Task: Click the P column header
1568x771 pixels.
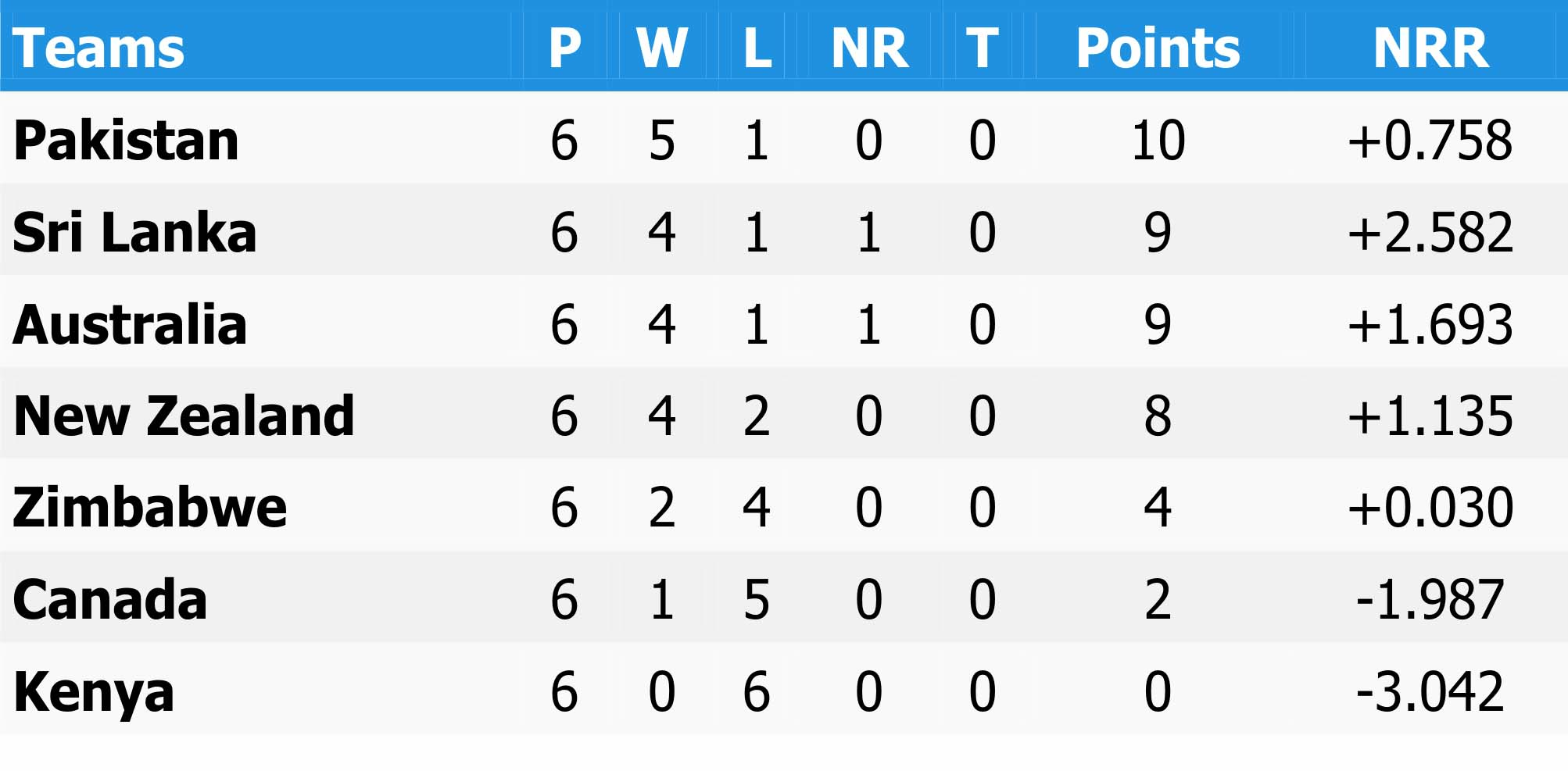Action: pyautogui.click(x=564, y=48)
